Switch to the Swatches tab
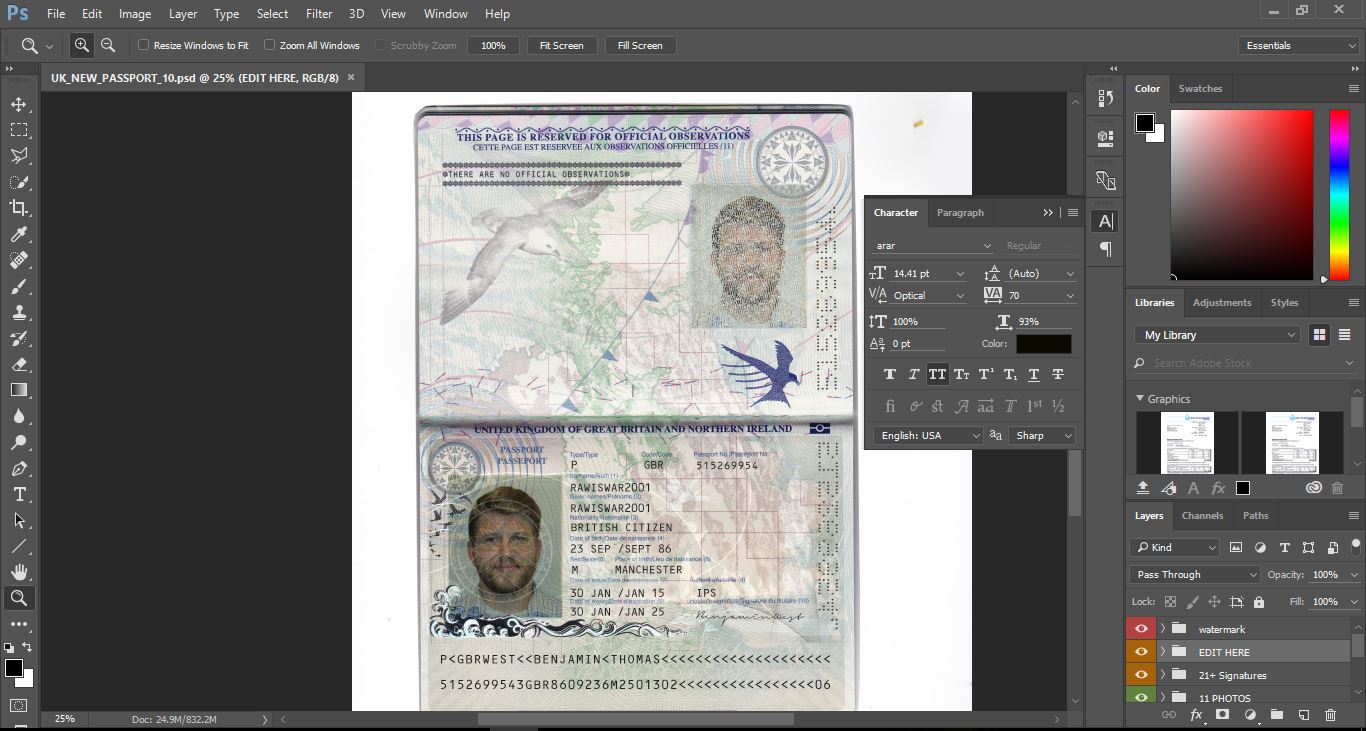Image resolution: width=1366 pixels, height=731 pixels. (1200, 88)
